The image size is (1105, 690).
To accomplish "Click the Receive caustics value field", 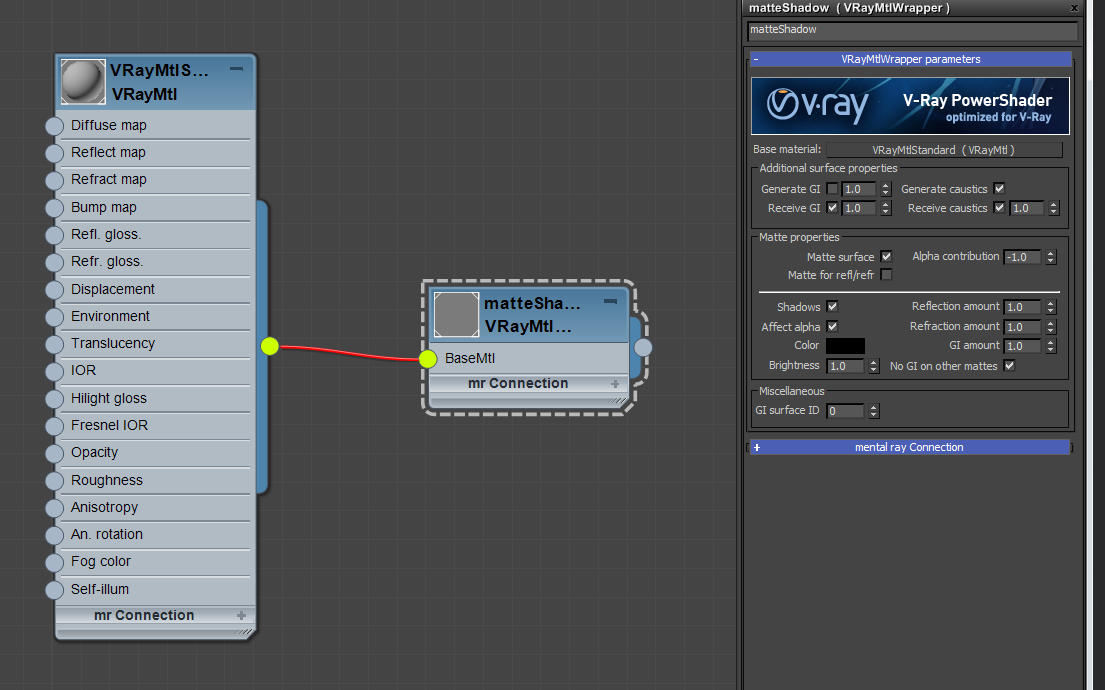I will (x=1027, y=209).
